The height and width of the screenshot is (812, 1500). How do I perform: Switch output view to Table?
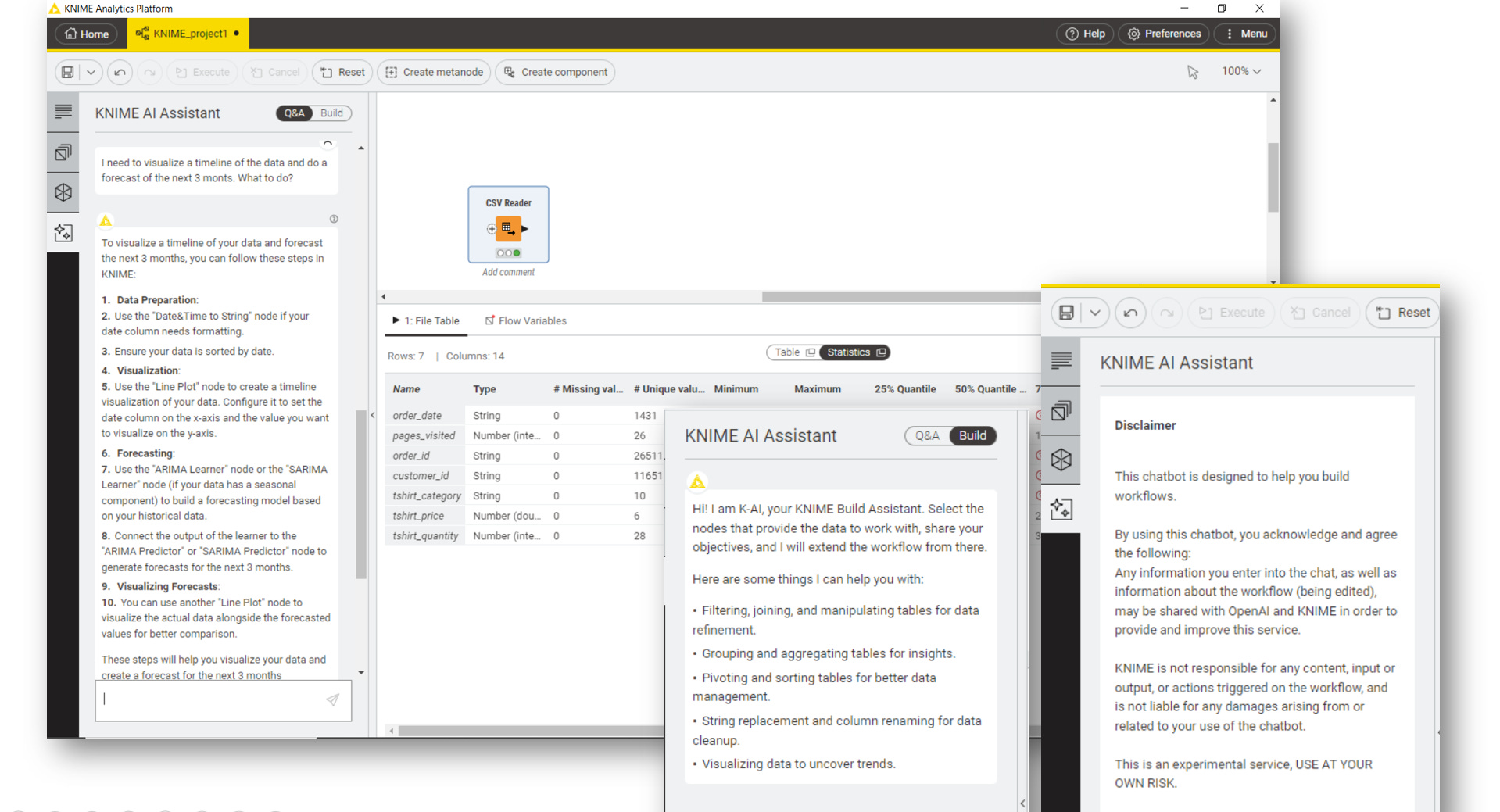(x=794, y=352)
